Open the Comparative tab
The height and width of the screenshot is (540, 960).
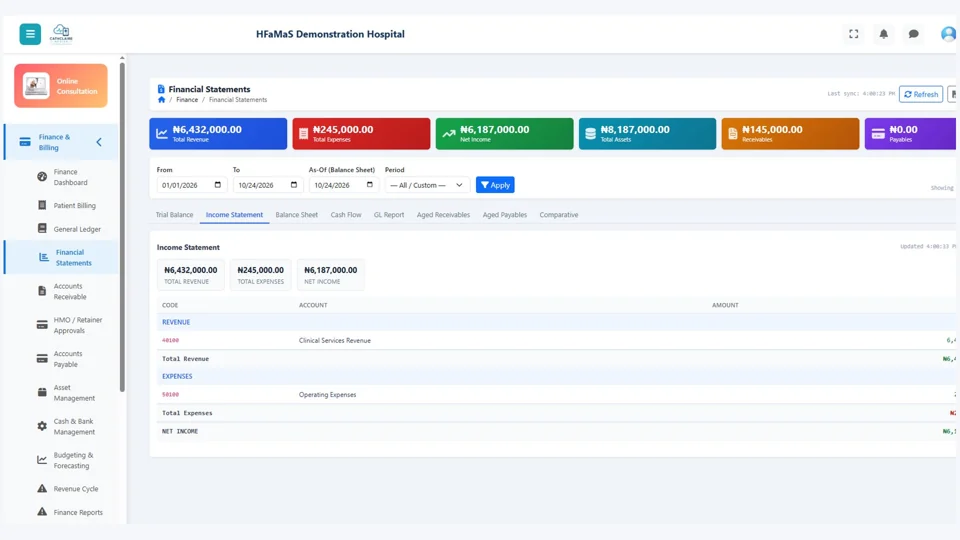tap(558, 215)
